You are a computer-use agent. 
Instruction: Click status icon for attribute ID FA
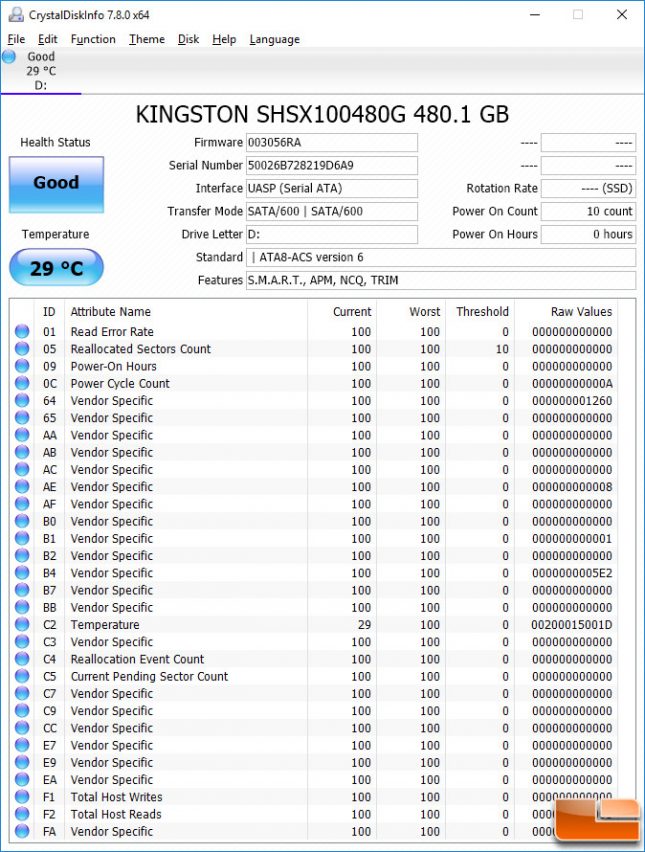[22, 831]
